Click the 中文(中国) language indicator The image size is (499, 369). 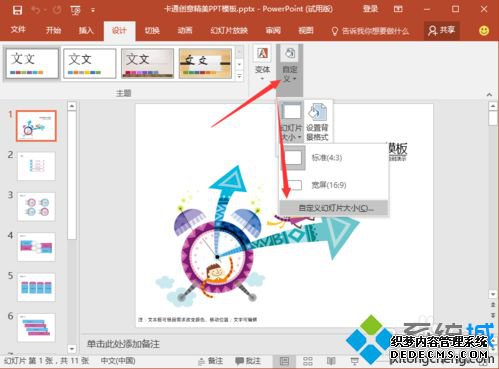pos(118,361)
